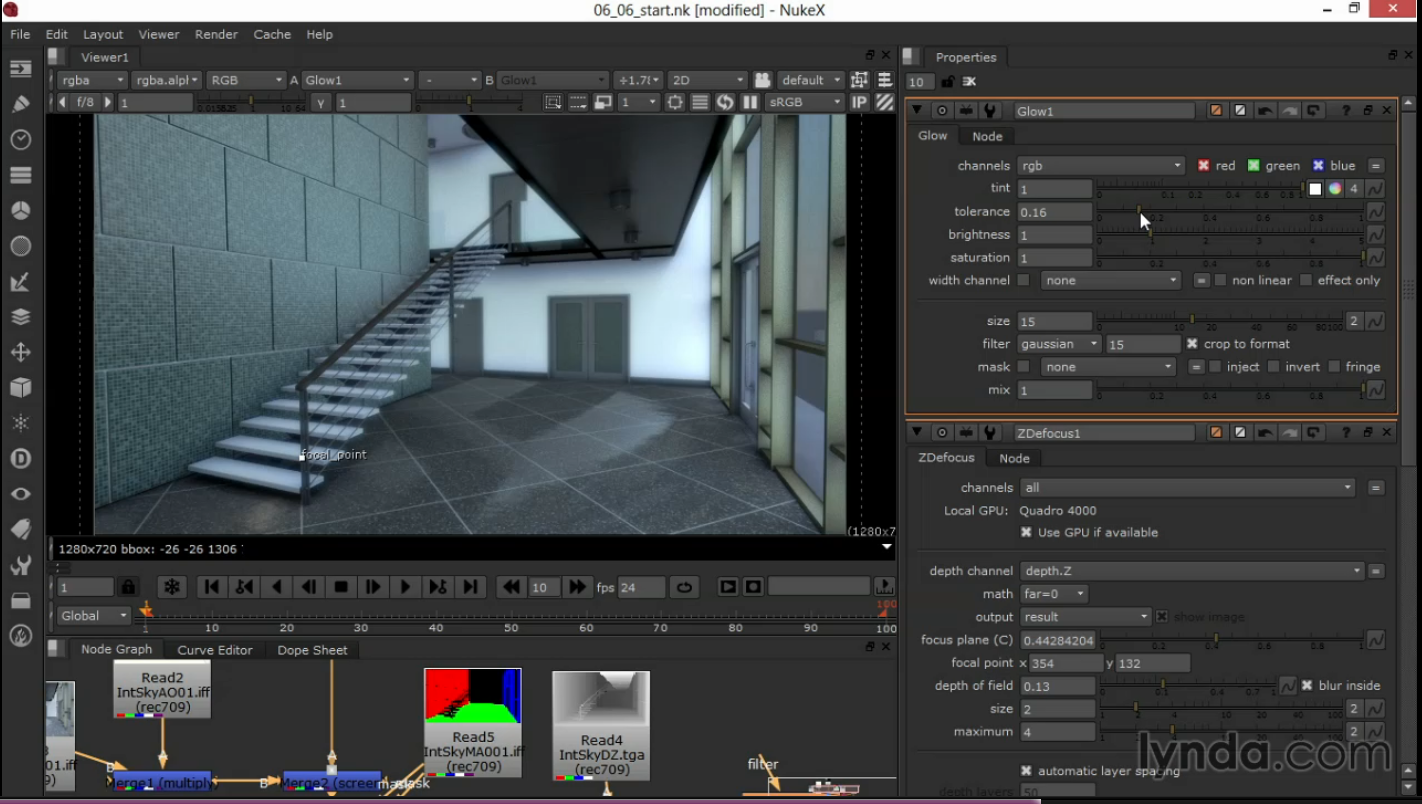The width and height of the screenshot is (1422, 804).
Task: Open the Draw nodes toolbar menu
Action: tap(20, 104)
